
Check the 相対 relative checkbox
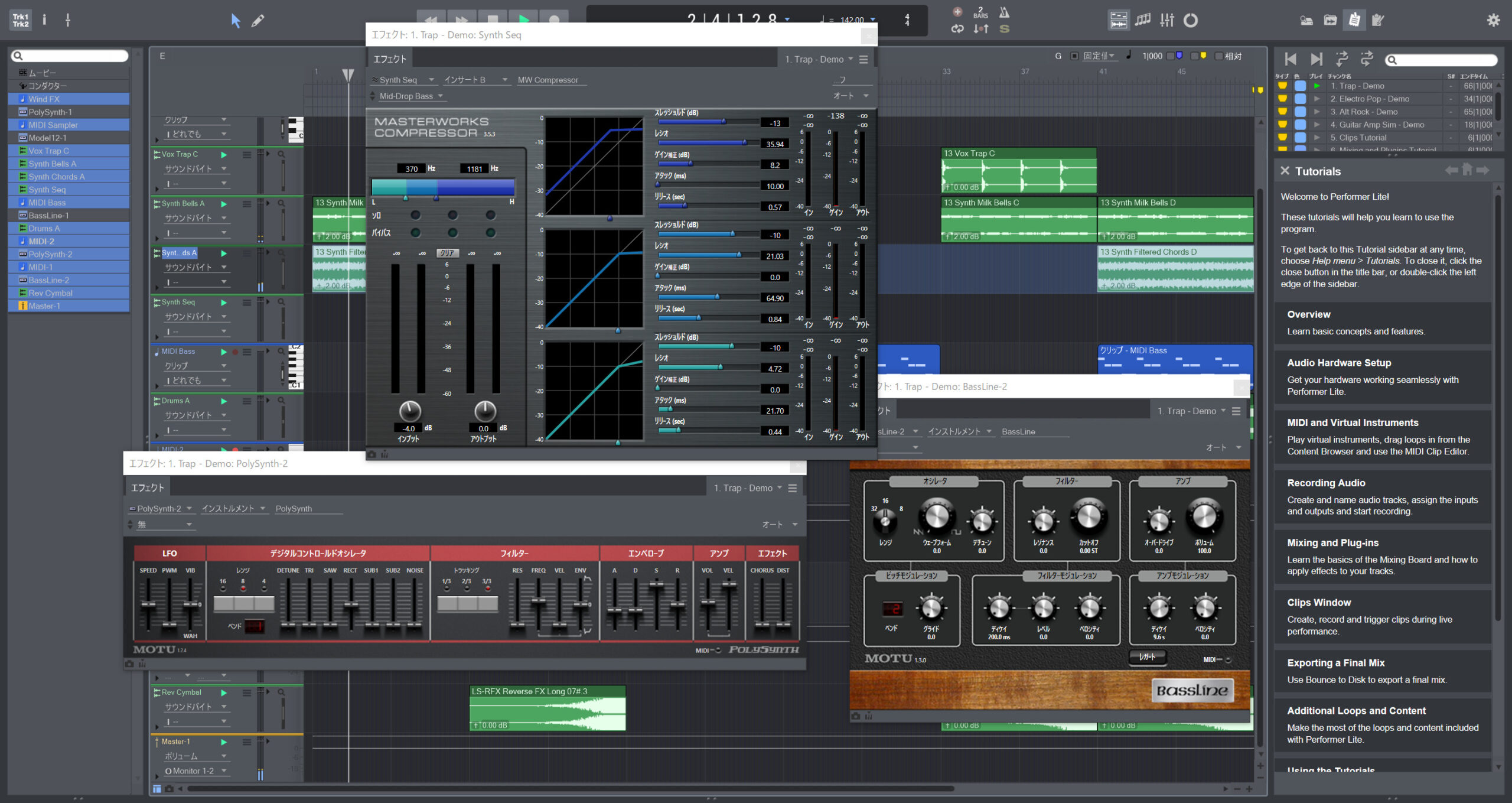tap(1218, 56)
